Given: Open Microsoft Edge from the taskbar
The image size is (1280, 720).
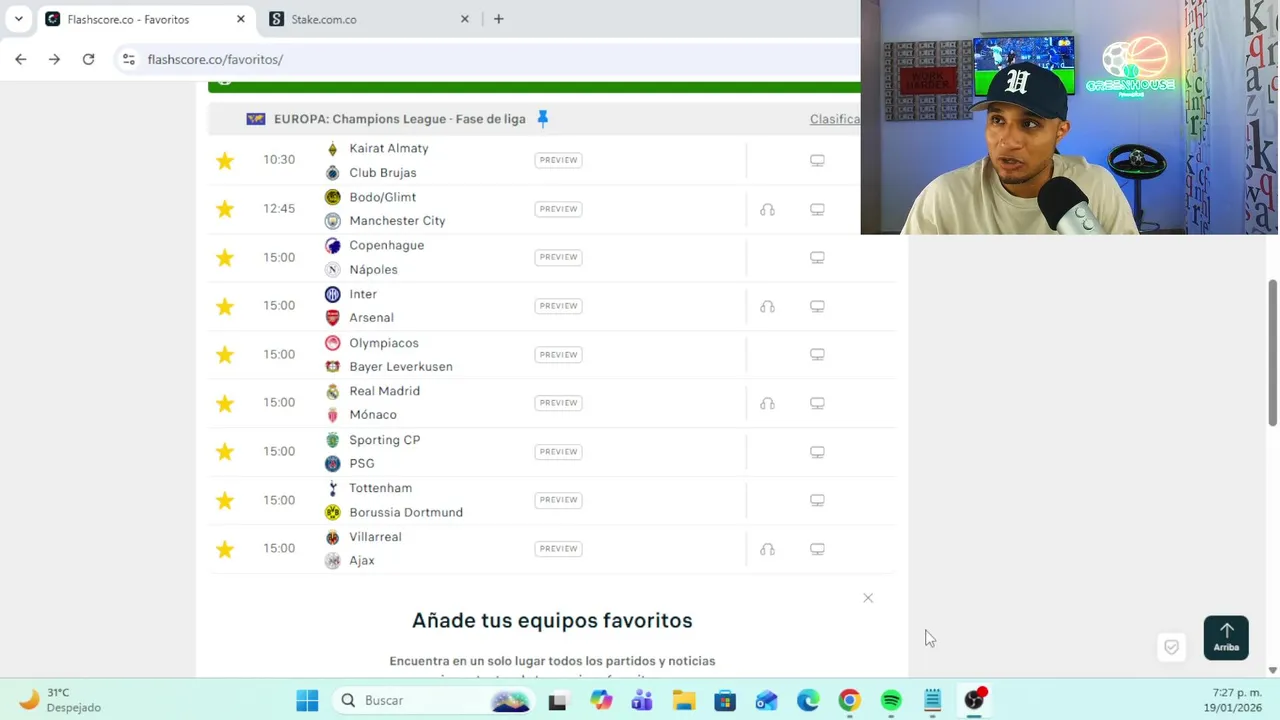Looking at the screenshot, I should 808,700.
